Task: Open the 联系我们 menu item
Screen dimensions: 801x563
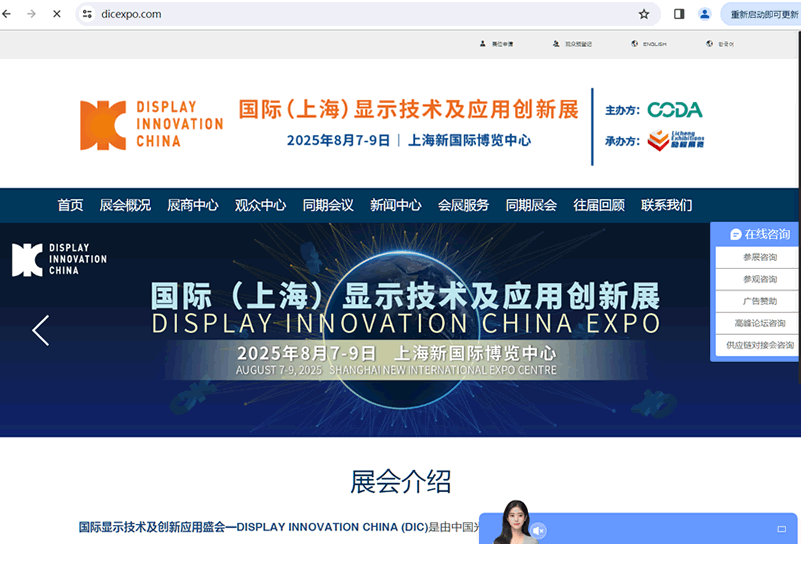Action: click(667, 205)
